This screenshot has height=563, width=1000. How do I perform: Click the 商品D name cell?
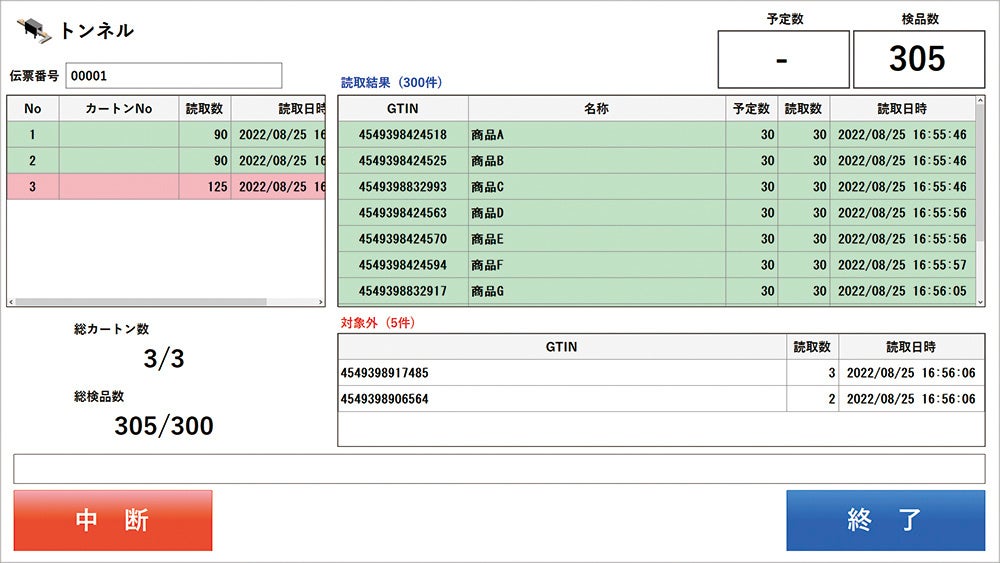point(597,213)
